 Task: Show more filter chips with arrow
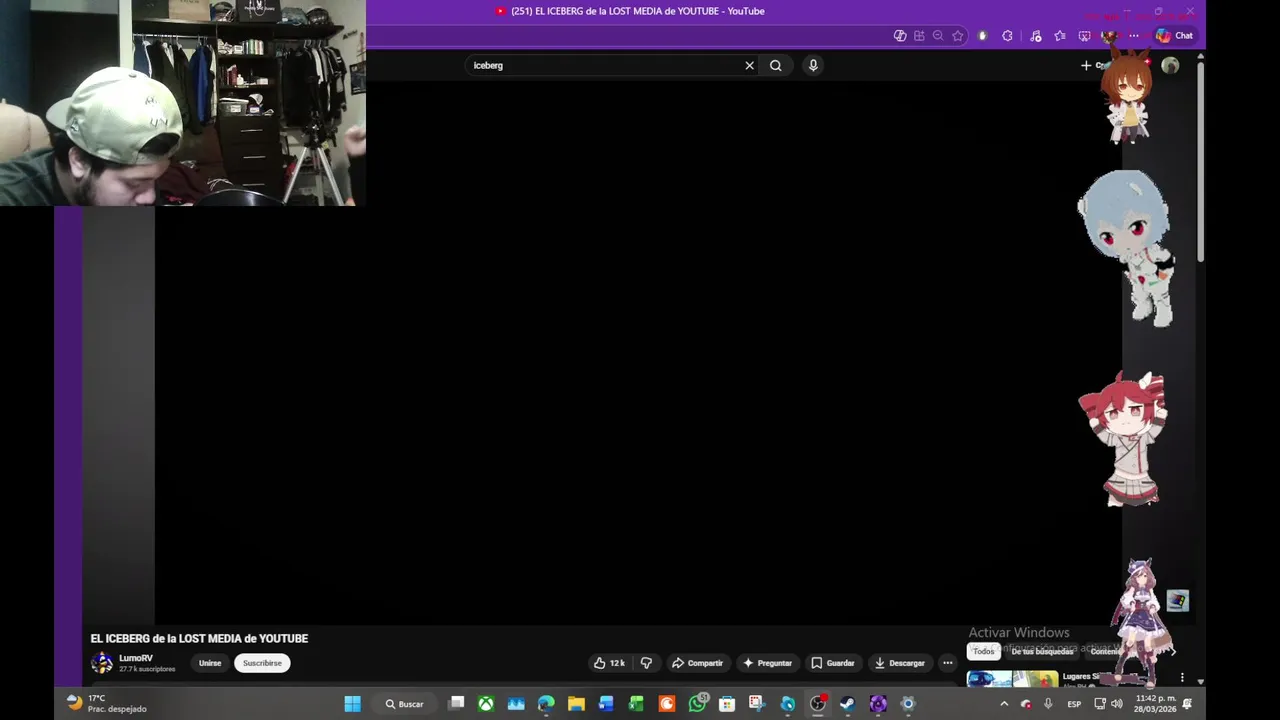pyautogui.click(x=1173, y=651)
